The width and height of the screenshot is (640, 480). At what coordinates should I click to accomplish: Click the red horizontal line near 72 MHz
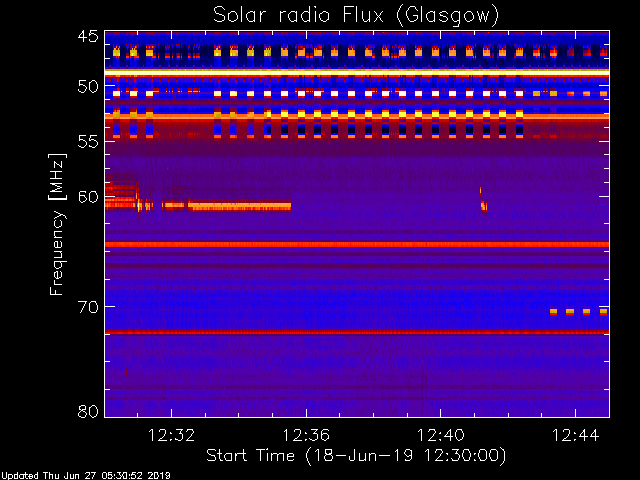(x=357, y=332)
